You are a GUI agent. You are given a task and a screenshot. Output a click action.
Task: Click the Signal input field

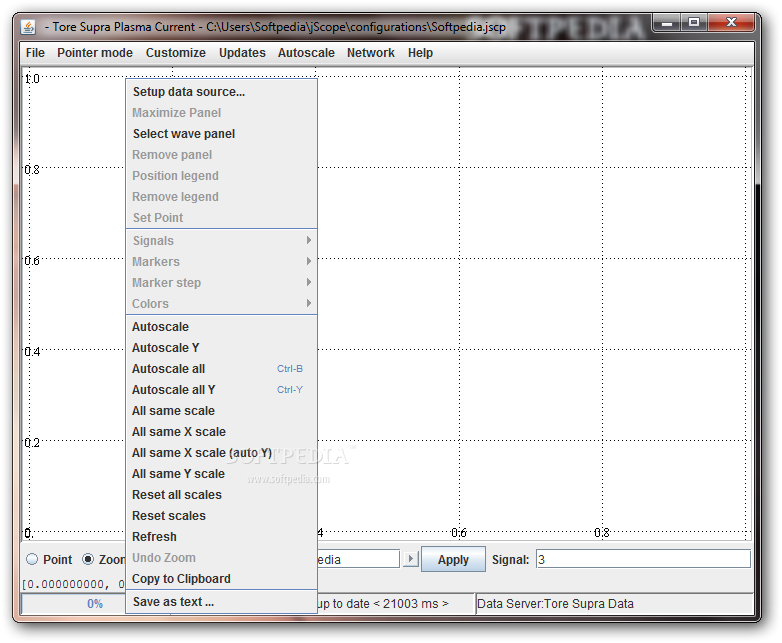(x=643, y=559)
